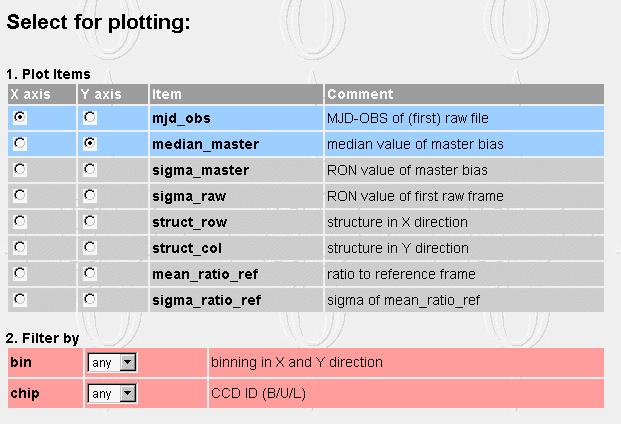This screenshot has width=621, height=424.
Task: Pick struct_row on the Y axis
Action: (x=90, y=222)
